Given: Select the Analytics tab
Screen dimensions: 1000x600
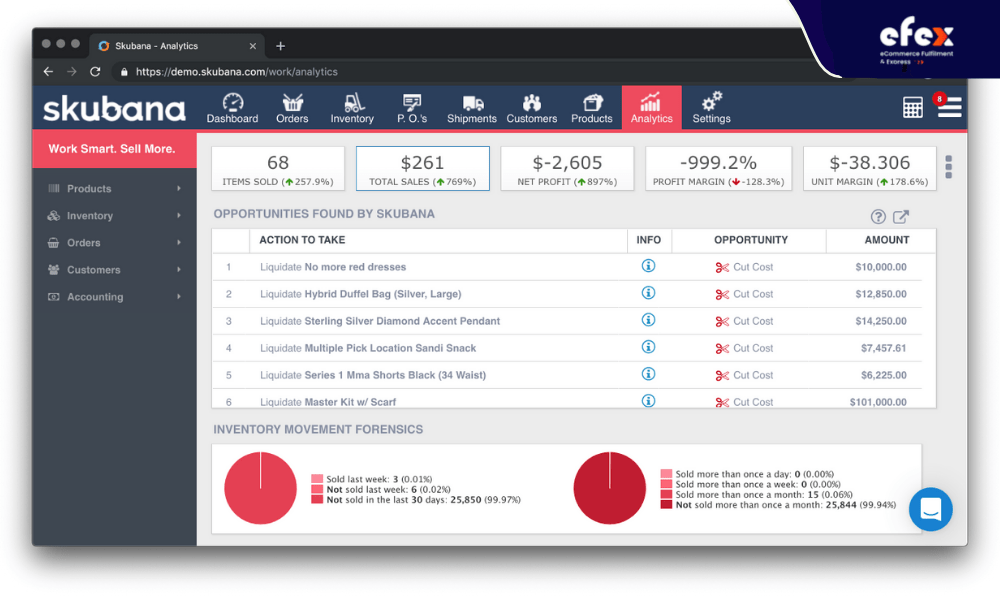Looking at the screenshot, I should 652,108.
